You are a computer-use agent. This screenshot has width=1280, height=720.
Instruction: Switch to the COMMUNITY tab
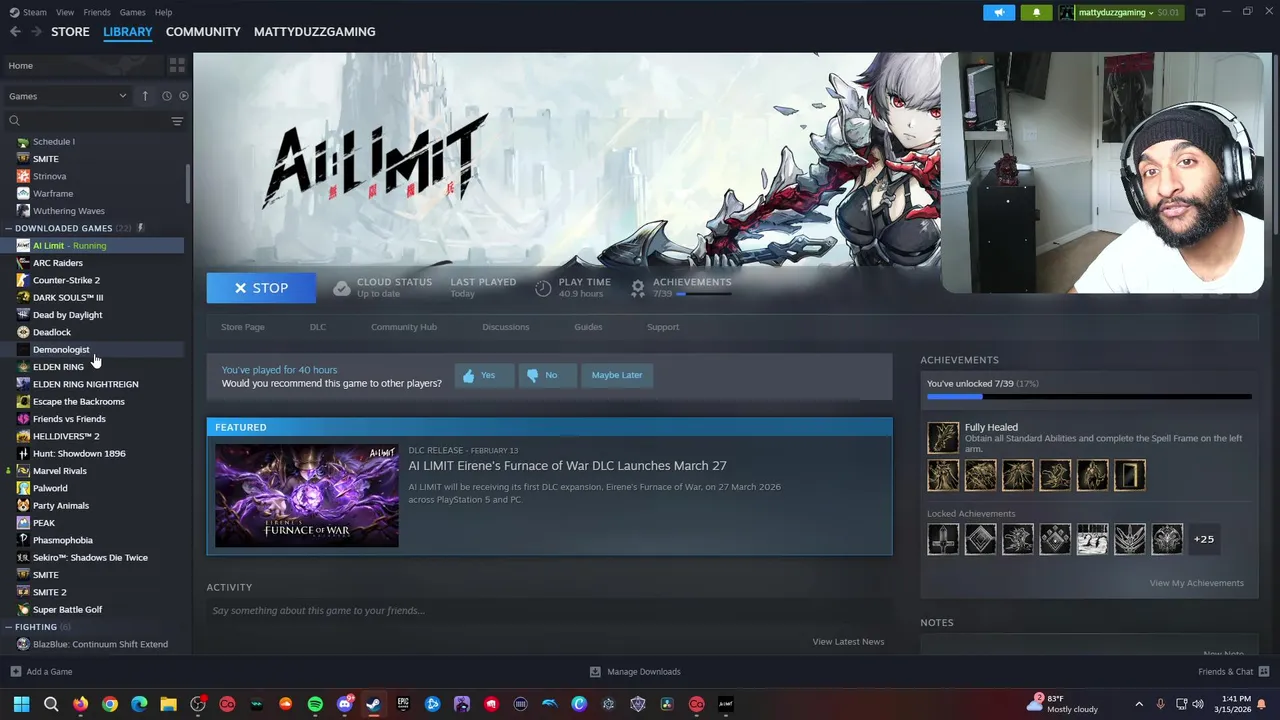point(203,32)
